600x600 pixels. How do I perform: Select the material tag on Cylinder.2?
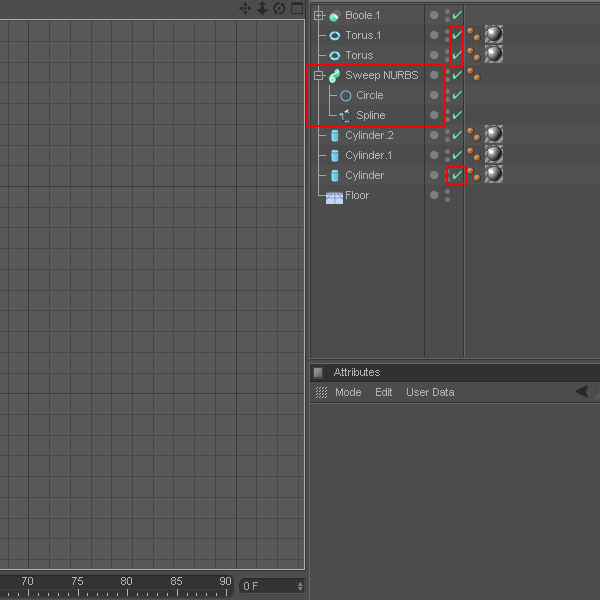[x=494, y=134]
